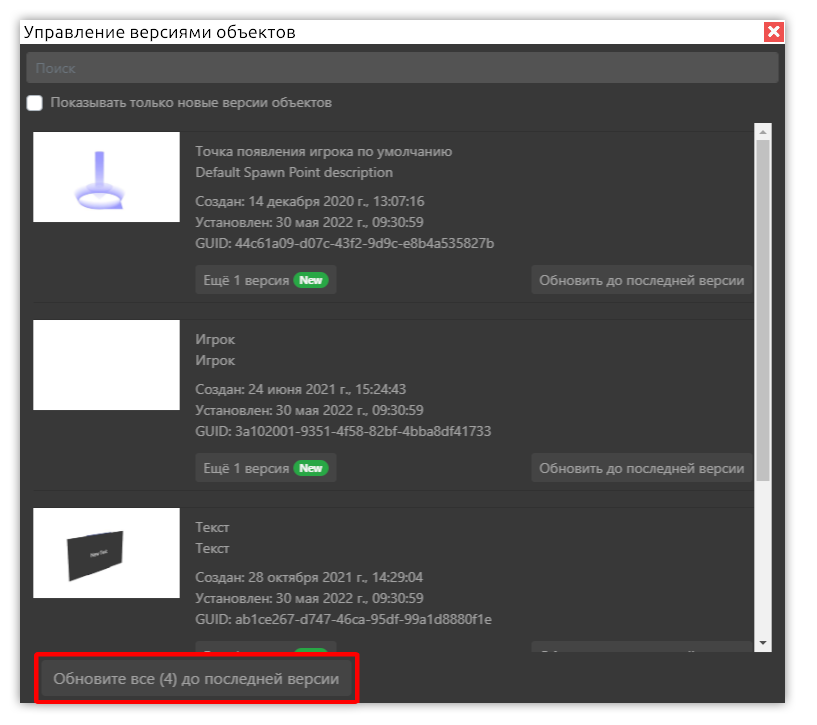817x725 pixels.
Task: Click Обновите все (4) до последней версии
Action: [x=196, y=679]
